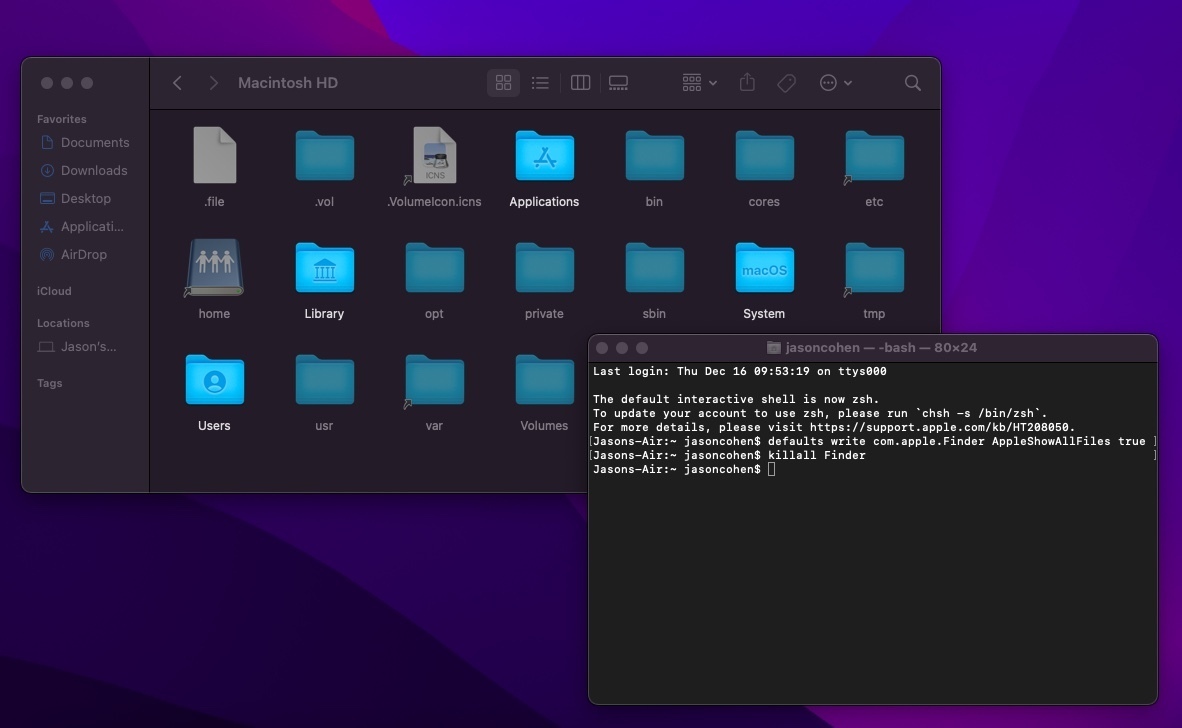Select Documents in the Favorites sidebar
Viewport: 1182px width, 728px height.
[95, 142]
